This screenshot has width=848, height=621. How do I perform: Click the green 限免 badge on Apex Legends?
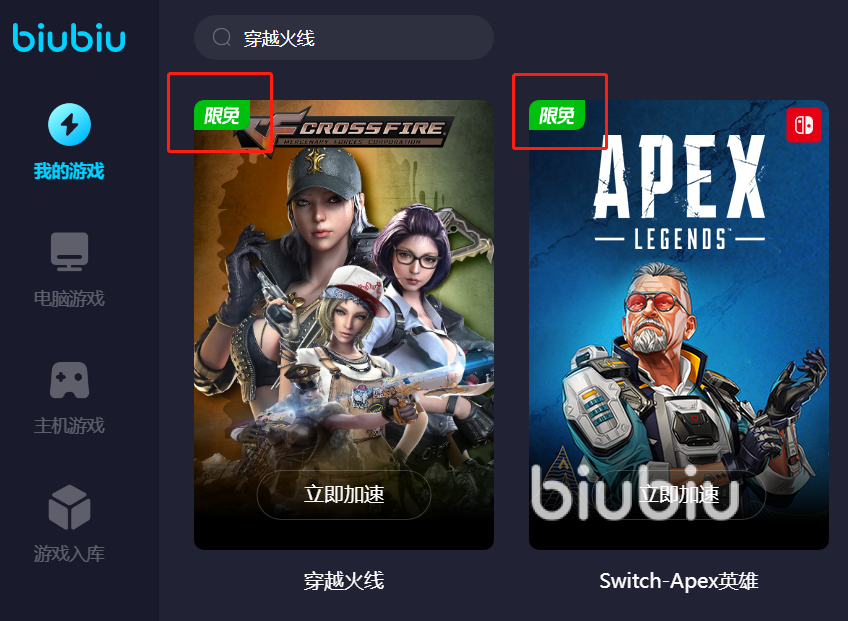[x=556, y=115]
